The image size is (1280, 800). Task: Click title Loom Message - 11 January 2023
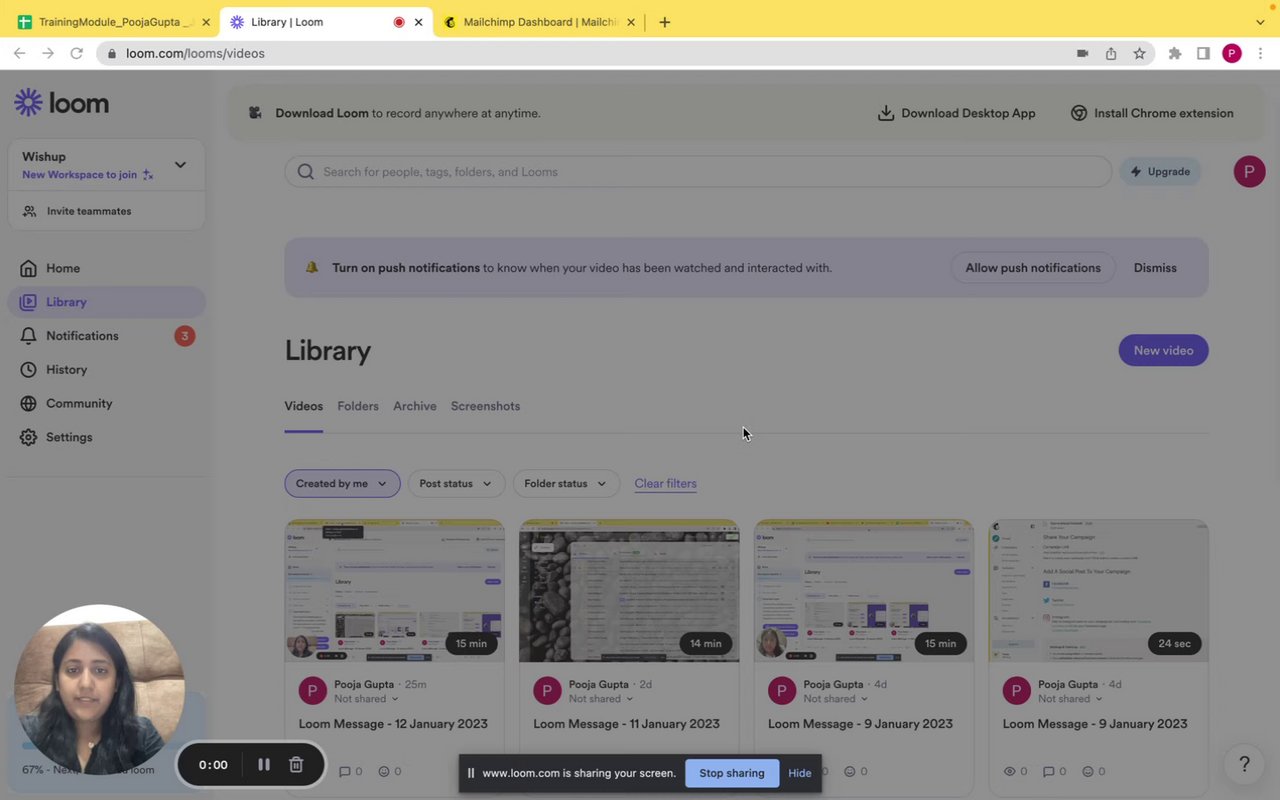pyautogui.click(x=626, y=724)
